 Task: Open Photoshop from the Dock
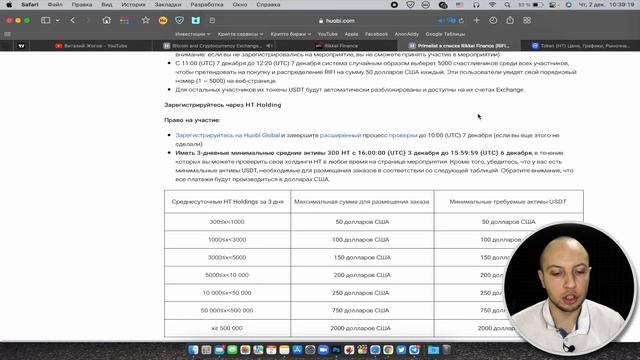point(336,350)
